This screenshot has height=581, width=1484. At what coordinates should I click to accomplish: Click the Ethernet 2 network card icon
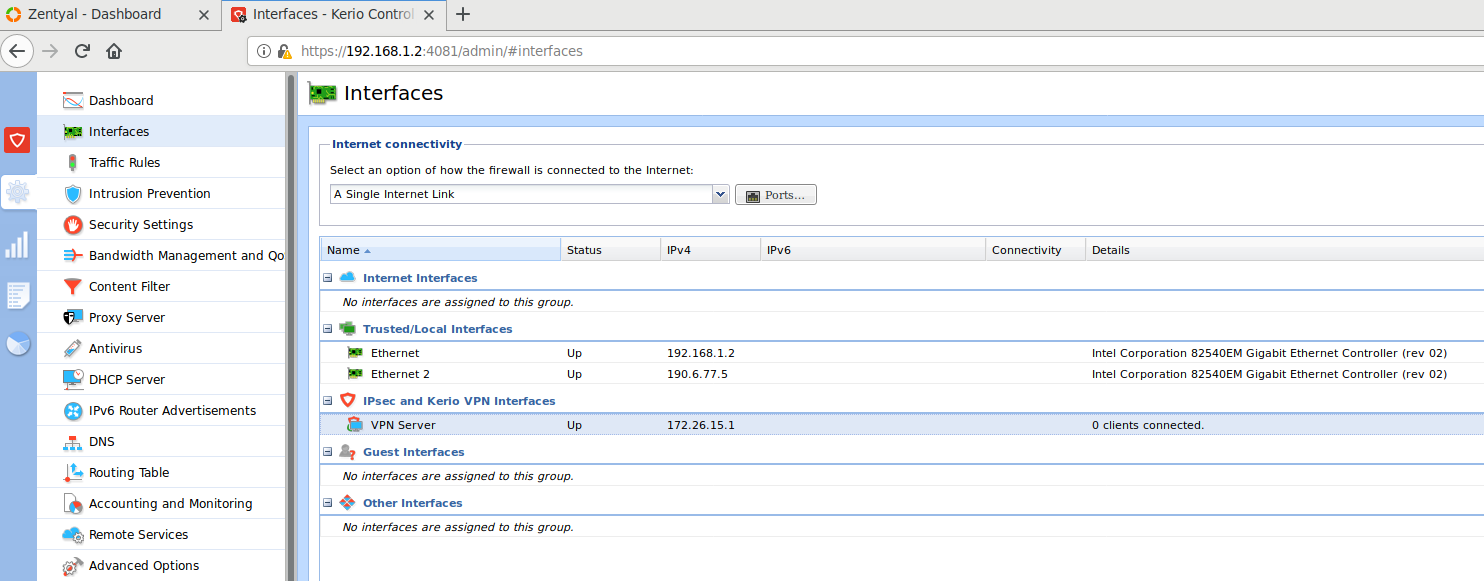tap(354, 374)
